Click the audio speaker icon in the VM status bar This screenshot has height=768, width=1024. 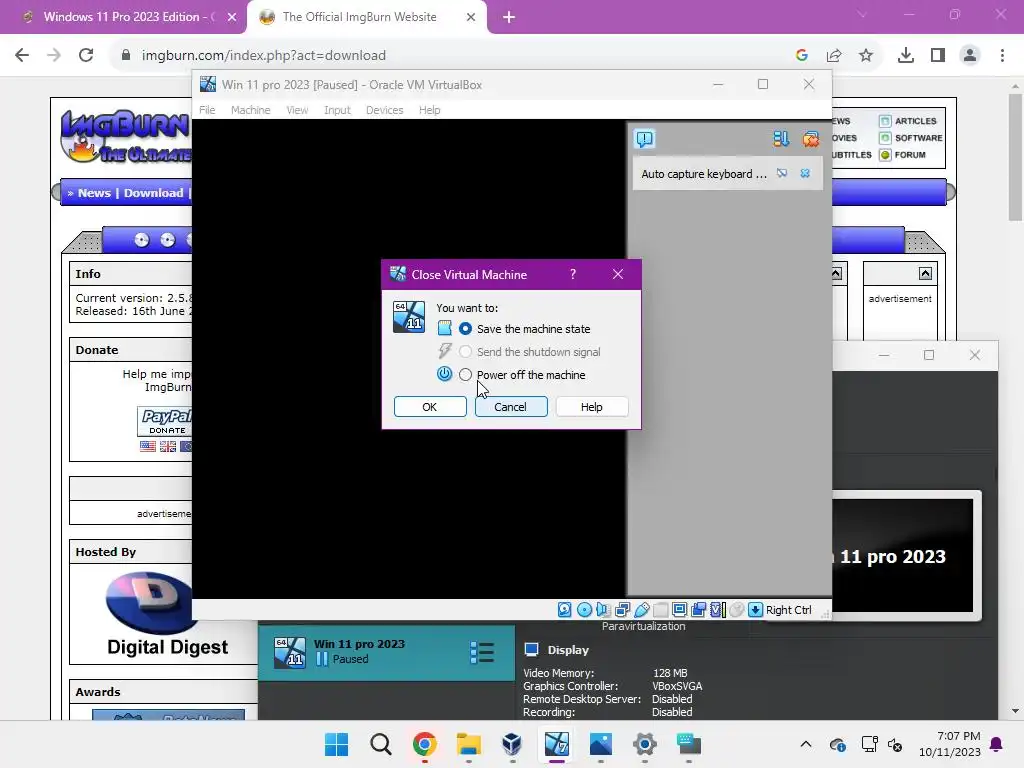tap(603, 609)
